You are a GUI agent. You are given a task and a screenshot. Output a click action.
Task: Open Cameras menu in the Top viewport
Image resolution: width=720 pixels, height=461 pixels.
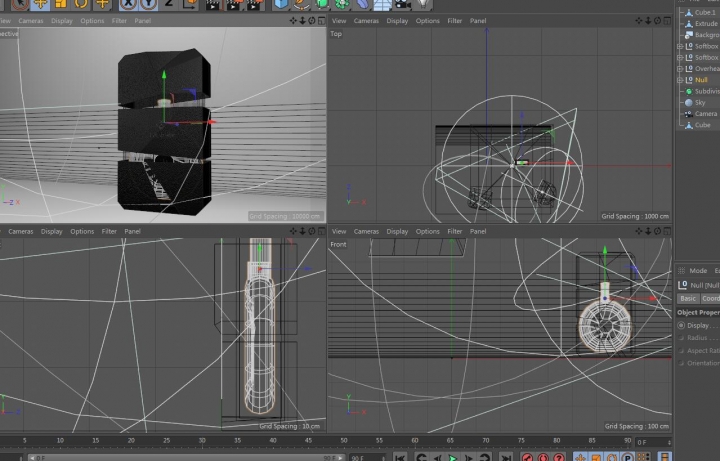point(366,20)
